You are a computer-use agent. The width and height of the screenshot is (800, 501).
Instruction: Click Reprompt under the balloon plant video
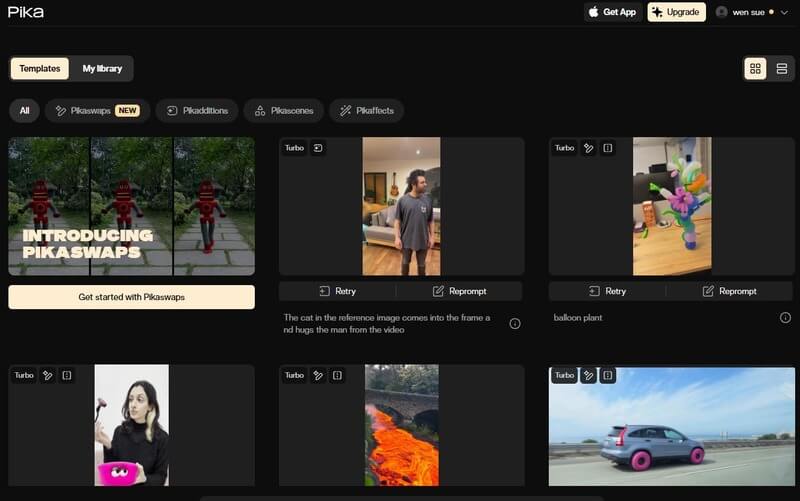pyautogui.click(x=730, y=291)
